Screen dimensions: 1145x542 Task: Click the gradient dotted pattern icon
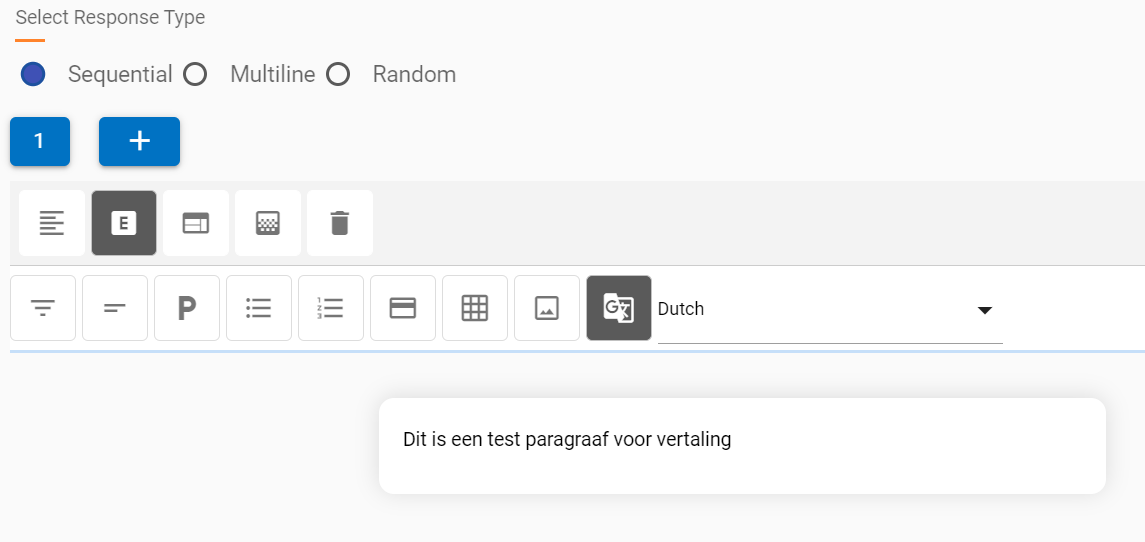(x=268, y=223)
